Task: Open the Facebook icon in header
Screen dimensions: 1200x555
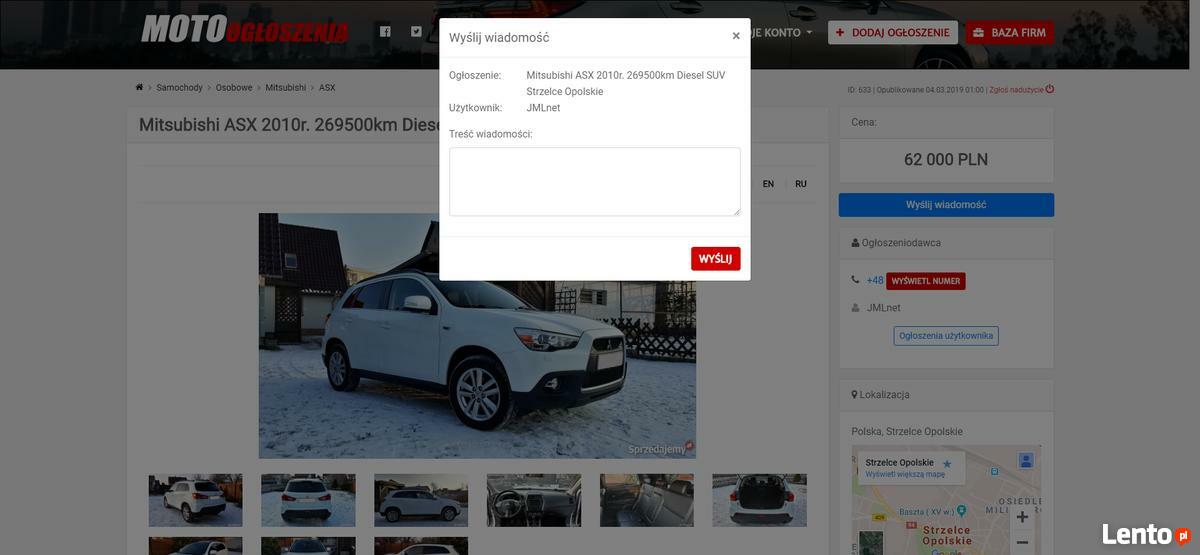Action: (x=385, y=32)
